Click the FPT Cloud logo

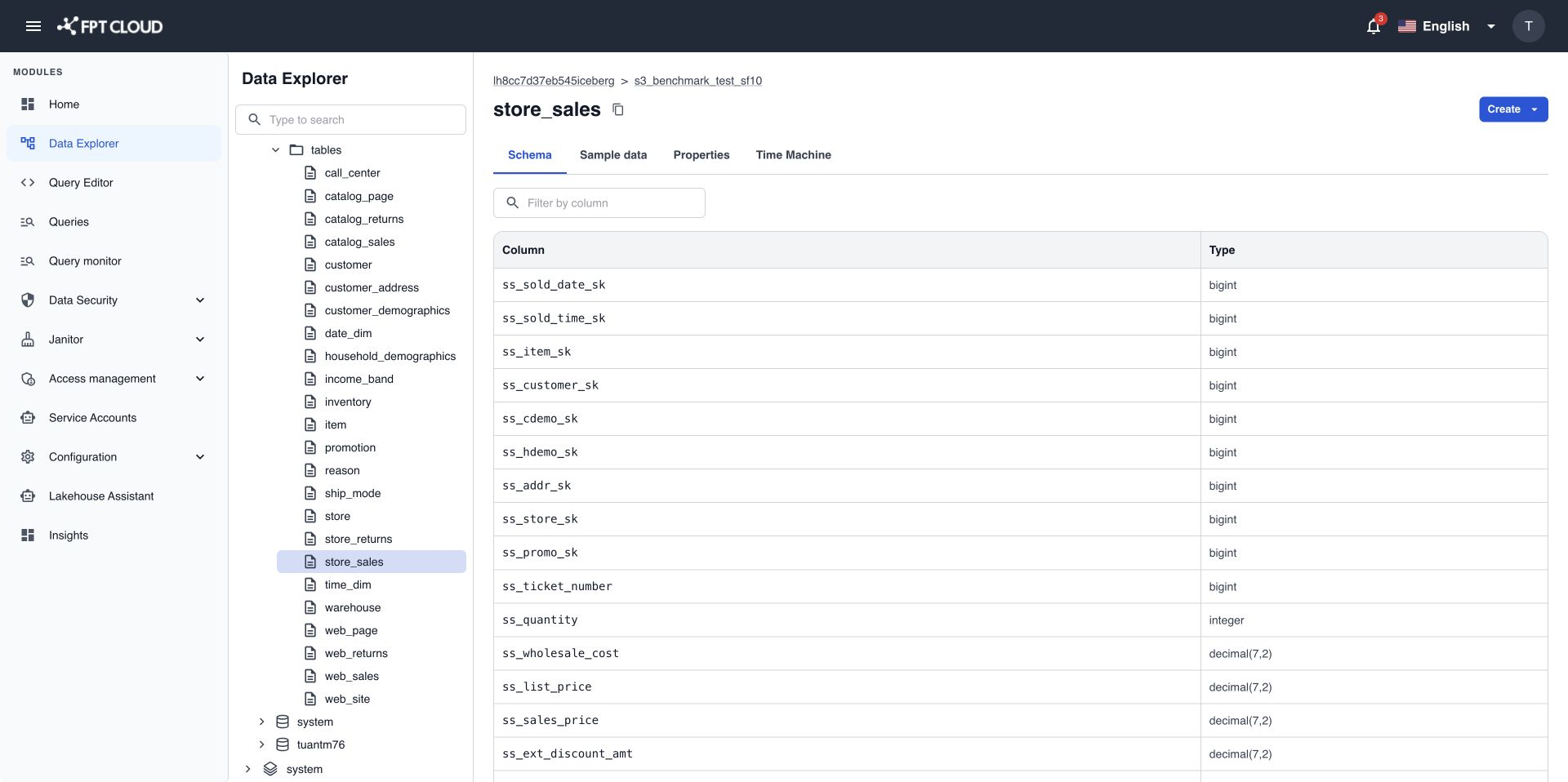109,26
